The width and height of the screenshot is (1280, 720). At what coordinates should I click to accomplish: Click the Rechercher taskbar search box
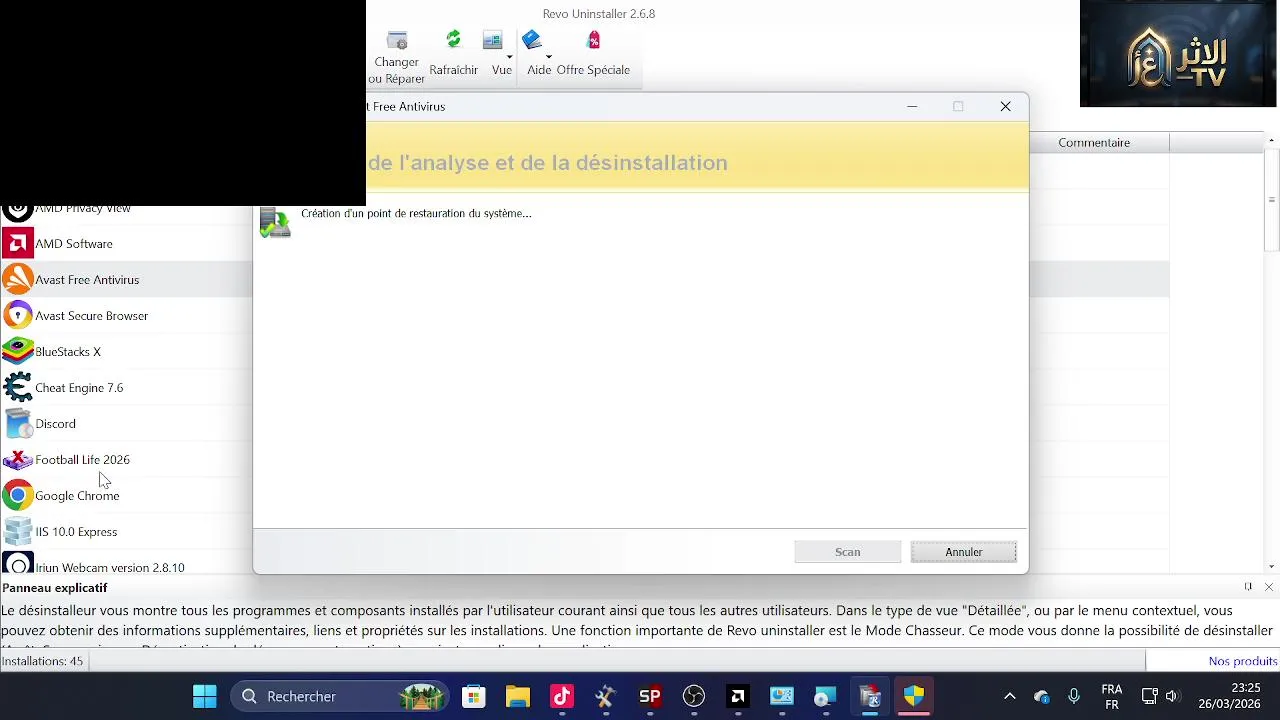(x=341, y=696)
